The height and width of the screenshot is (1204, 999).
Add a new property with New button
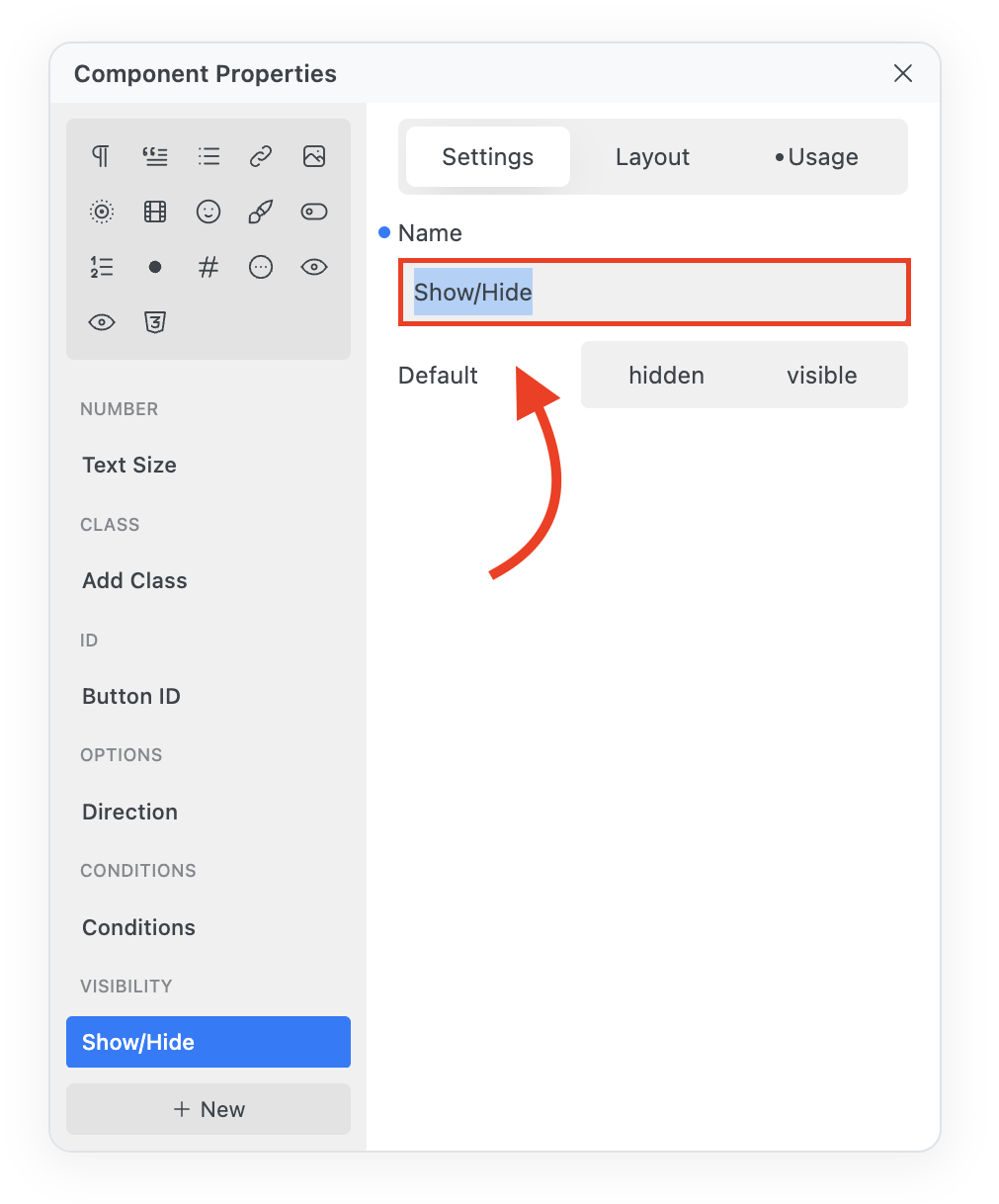pyautogui.click(x=208, y=1109)
